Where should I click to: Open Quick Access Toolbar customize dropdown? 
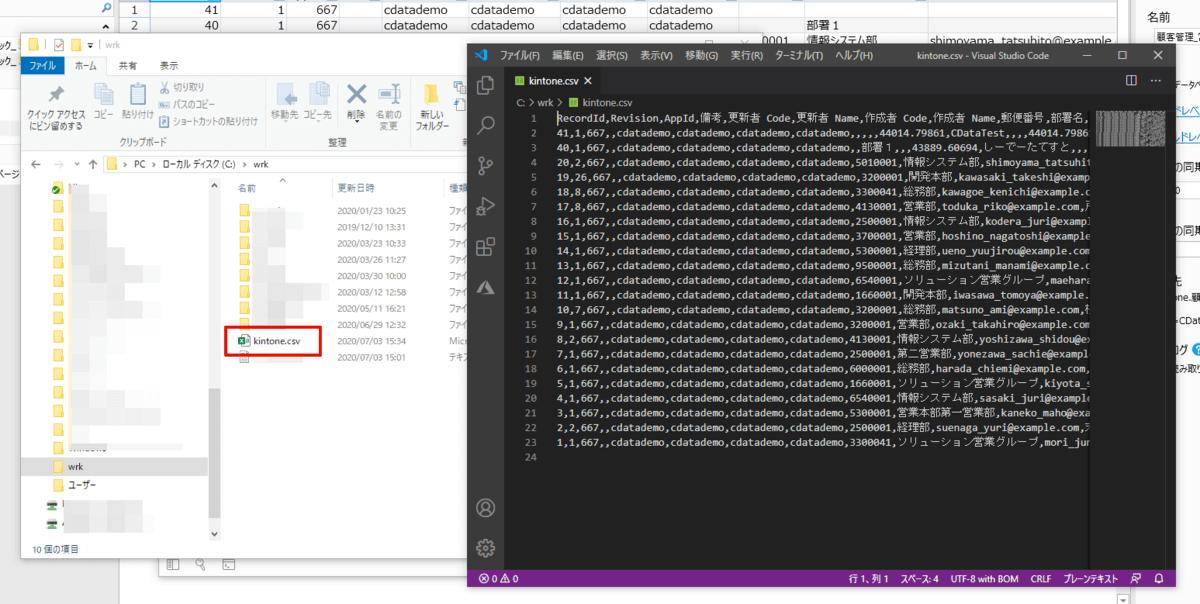91,45
